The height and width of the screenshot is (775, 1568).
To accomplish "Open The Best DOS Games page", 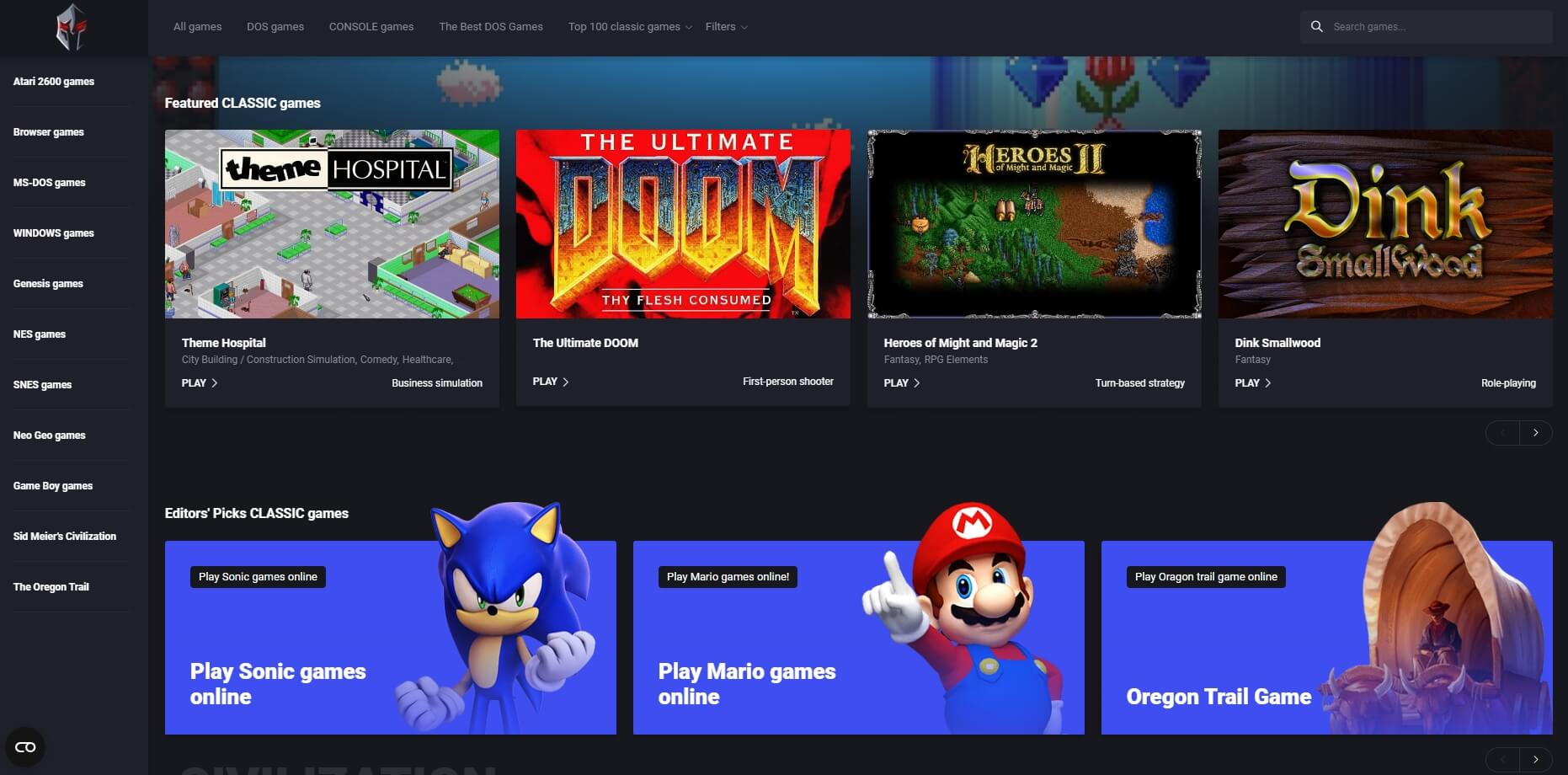I will pyautogui.click(x=490, y=27).
